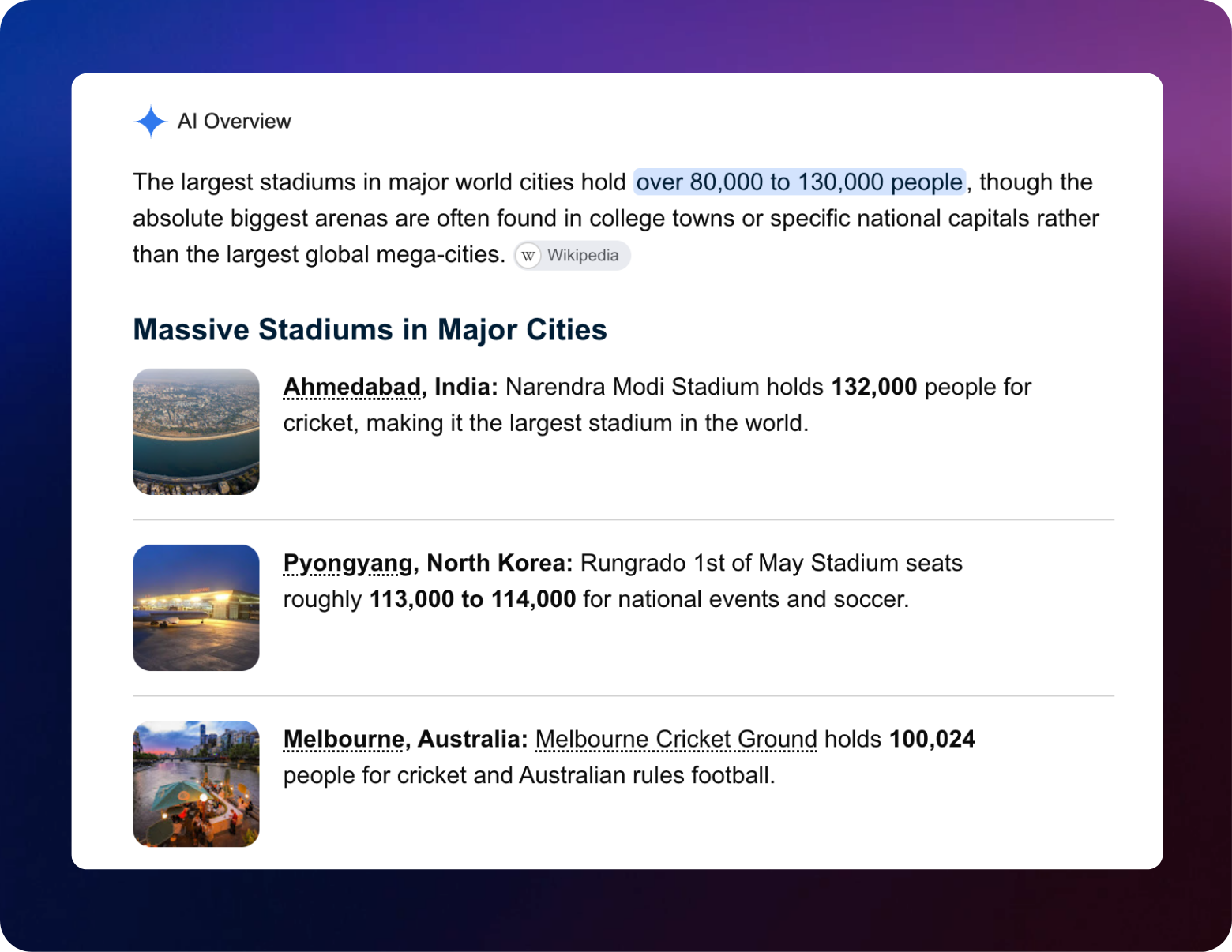View the Pyongyang airport thumbnail

coord(196,608)
